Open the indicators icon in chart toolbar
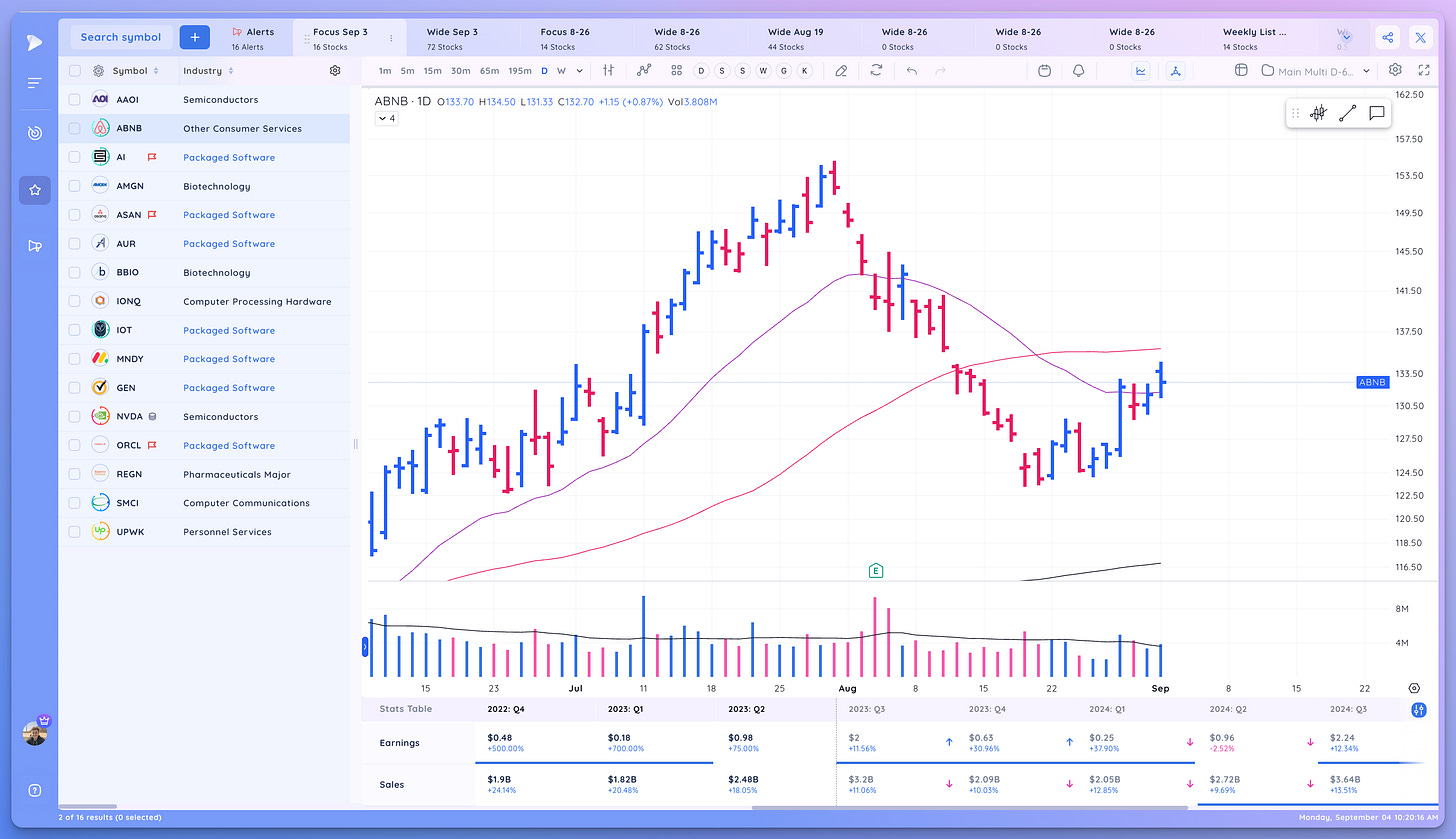1456x839 pixels. point(646,70)
